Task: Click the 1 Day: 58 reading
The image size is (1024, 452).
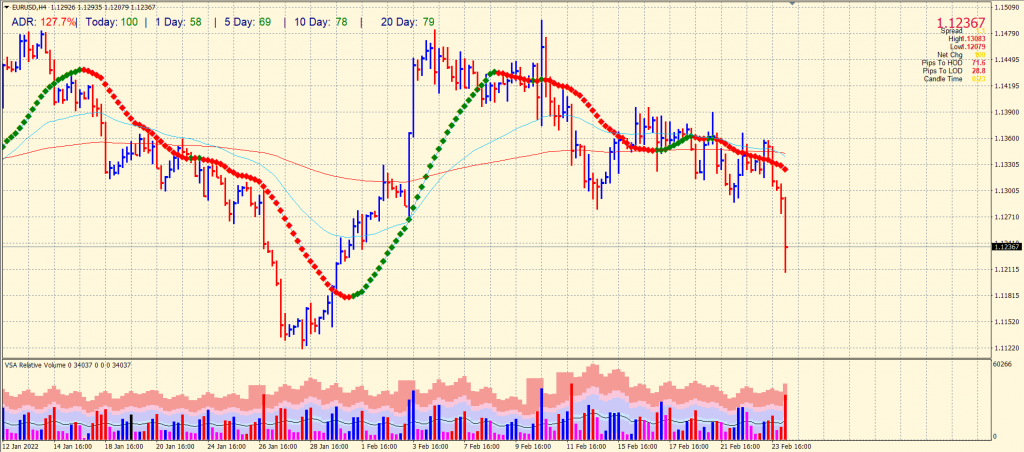Action: [x=177, y=22]
